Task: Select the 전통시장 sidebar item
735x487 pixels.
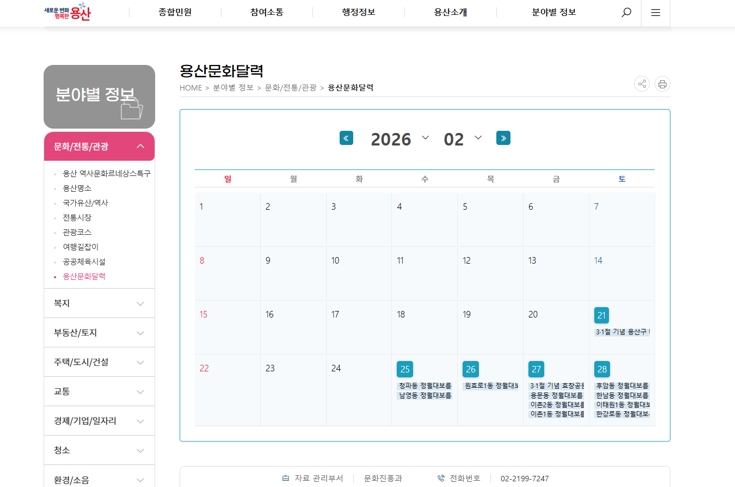Action: [x=77, y=217]
